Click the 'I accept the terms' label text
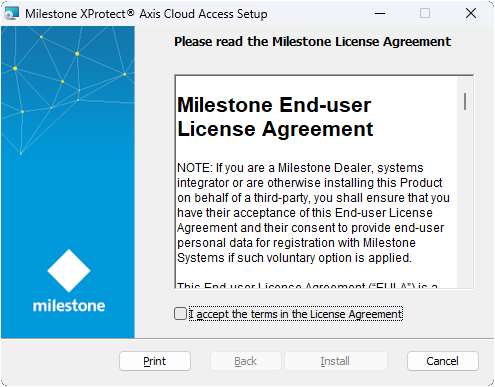The image size is (495, 387). click(x=296, y=314)
